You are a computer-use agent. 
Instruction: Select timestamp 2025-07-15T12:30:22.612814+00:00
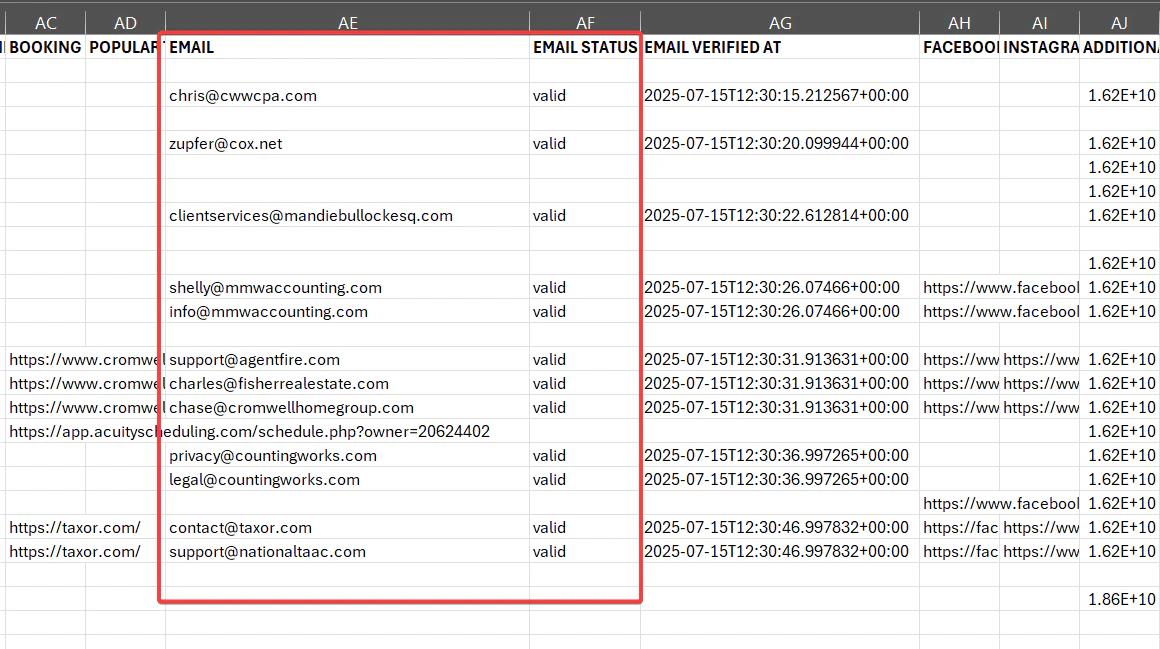point(780,215)
